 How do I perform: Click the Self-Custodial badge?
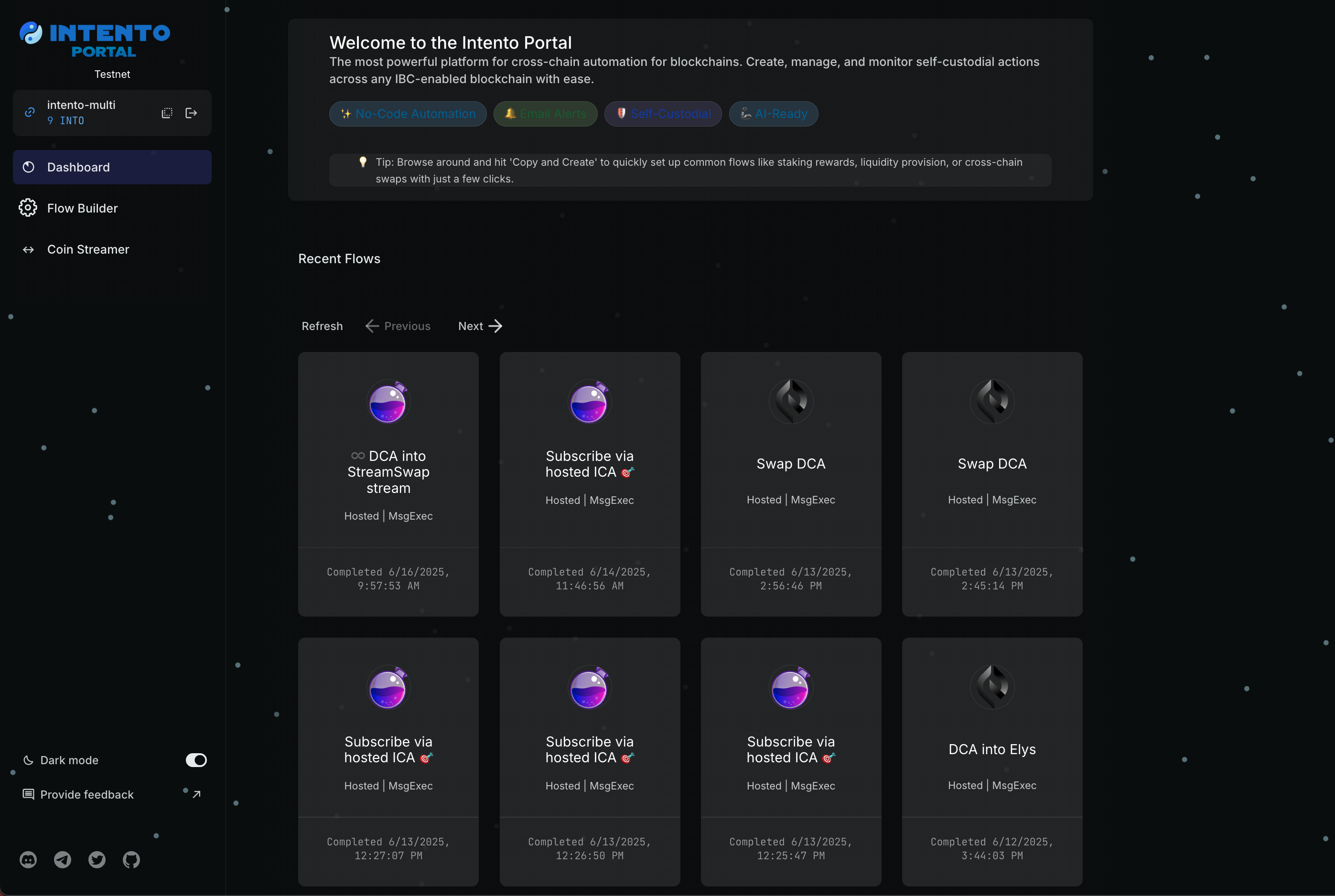[663, 114]
